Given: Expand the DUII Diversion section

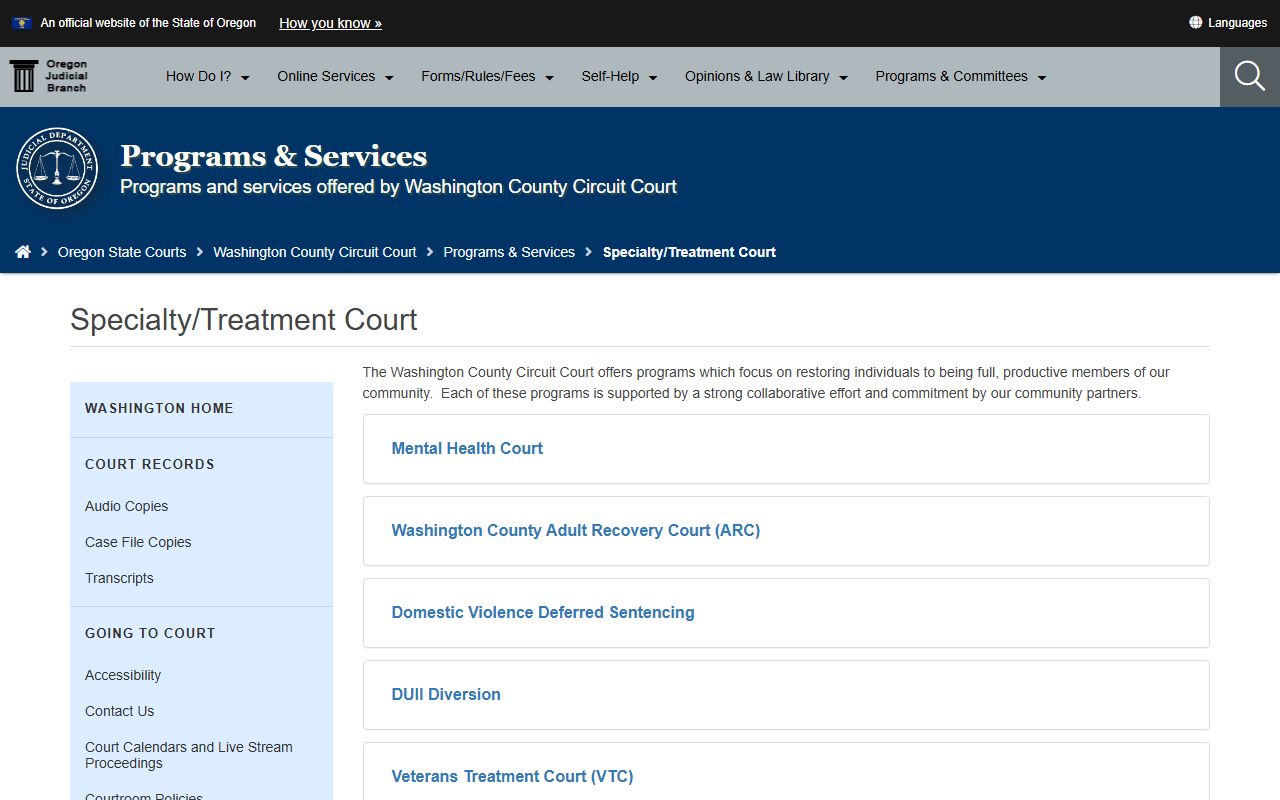Looking at the screenshot, I should coord(786,695).
